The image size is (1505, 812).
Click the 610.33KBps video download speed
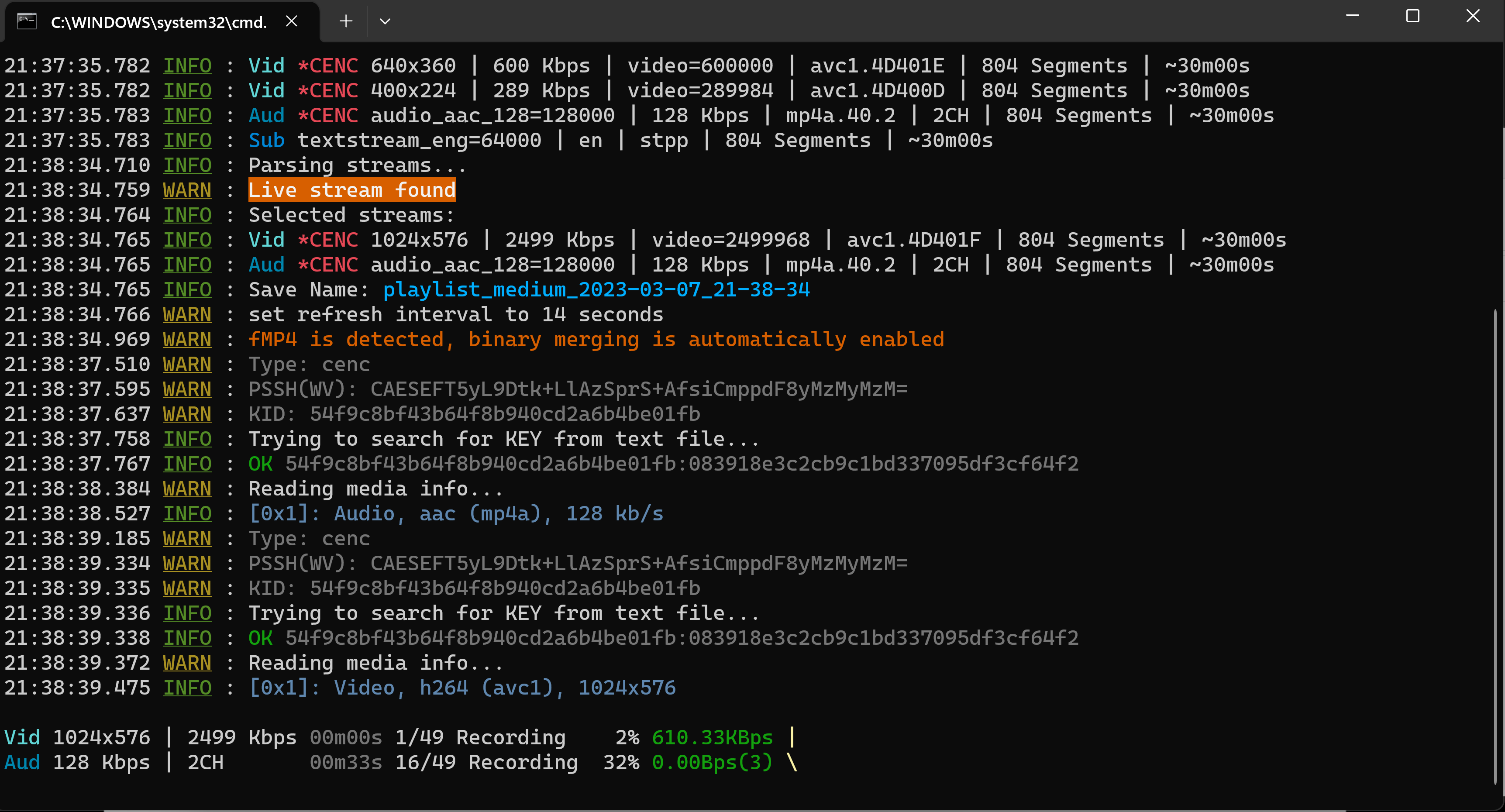click(x=712, y=738)
